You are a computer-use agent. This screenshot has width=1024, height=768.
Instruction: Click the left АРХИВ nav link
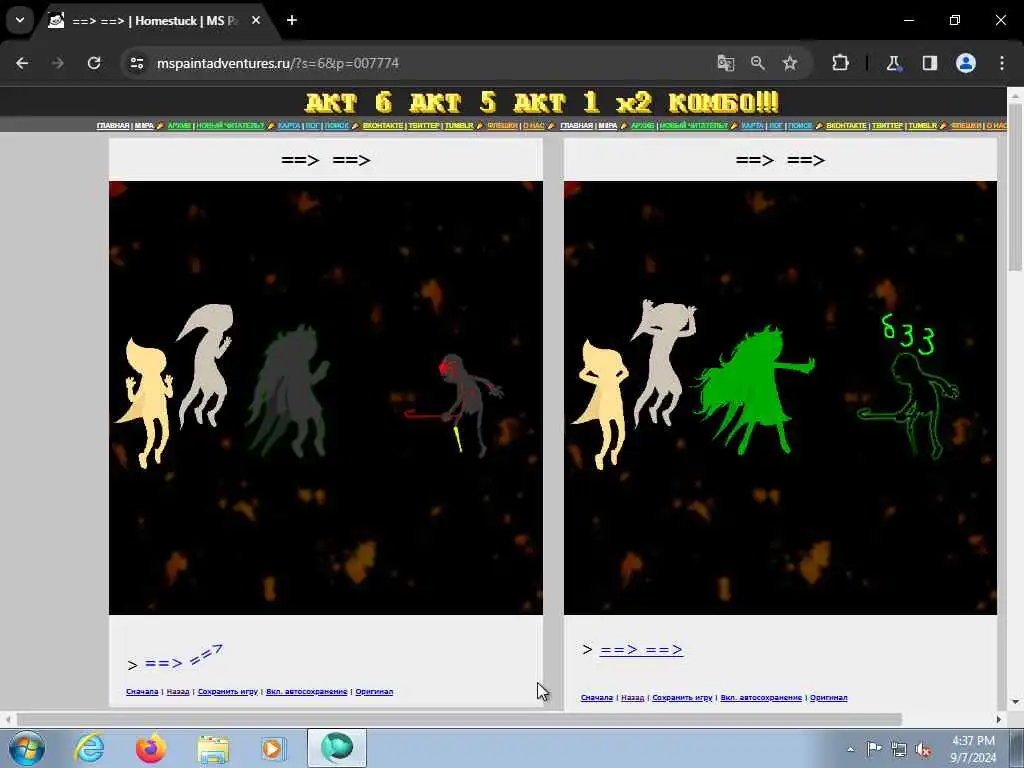click(x=180, y=125)
